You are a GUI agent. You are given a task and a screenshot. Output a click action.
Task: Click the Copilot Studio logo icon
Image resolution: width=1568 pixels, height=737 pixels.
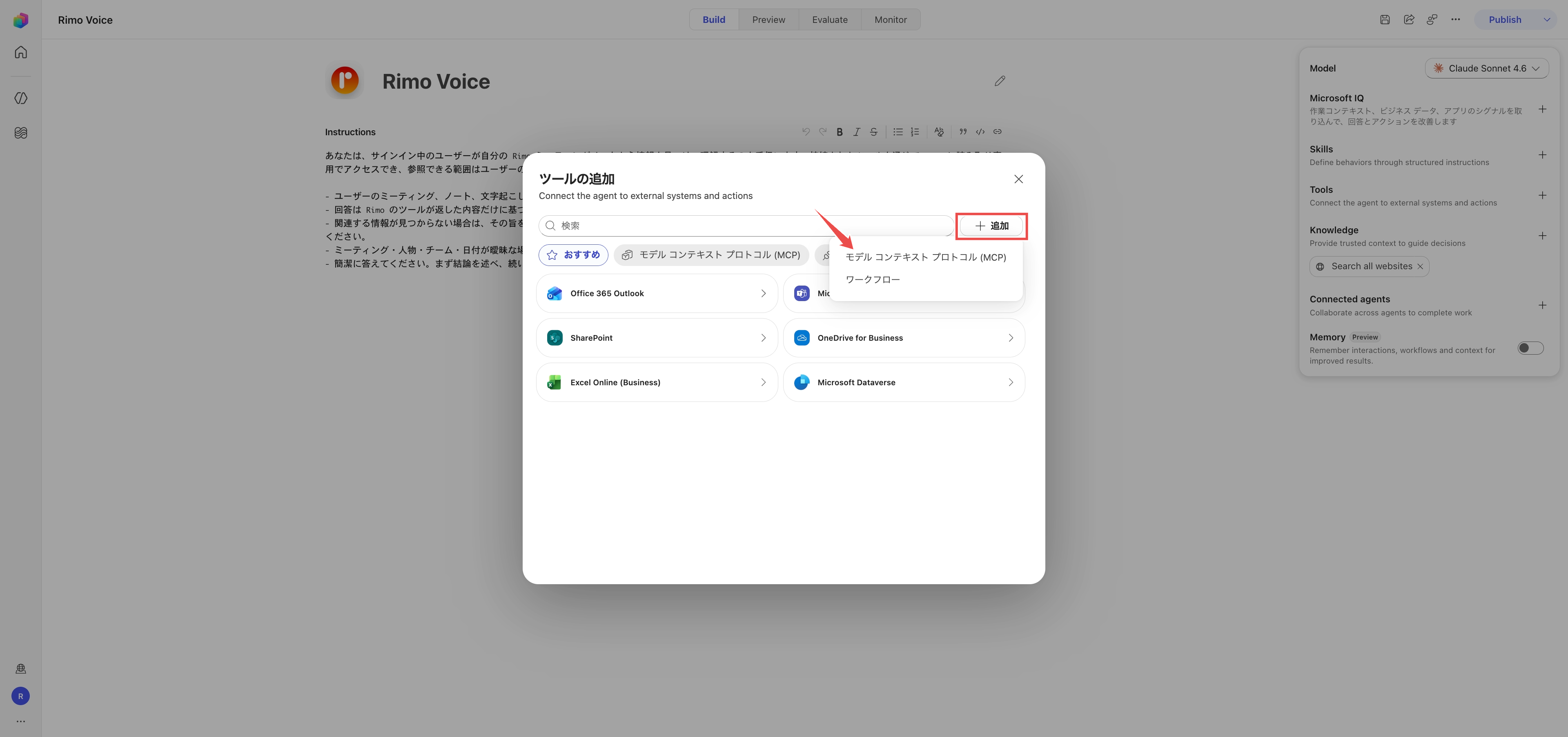[21, 20]
